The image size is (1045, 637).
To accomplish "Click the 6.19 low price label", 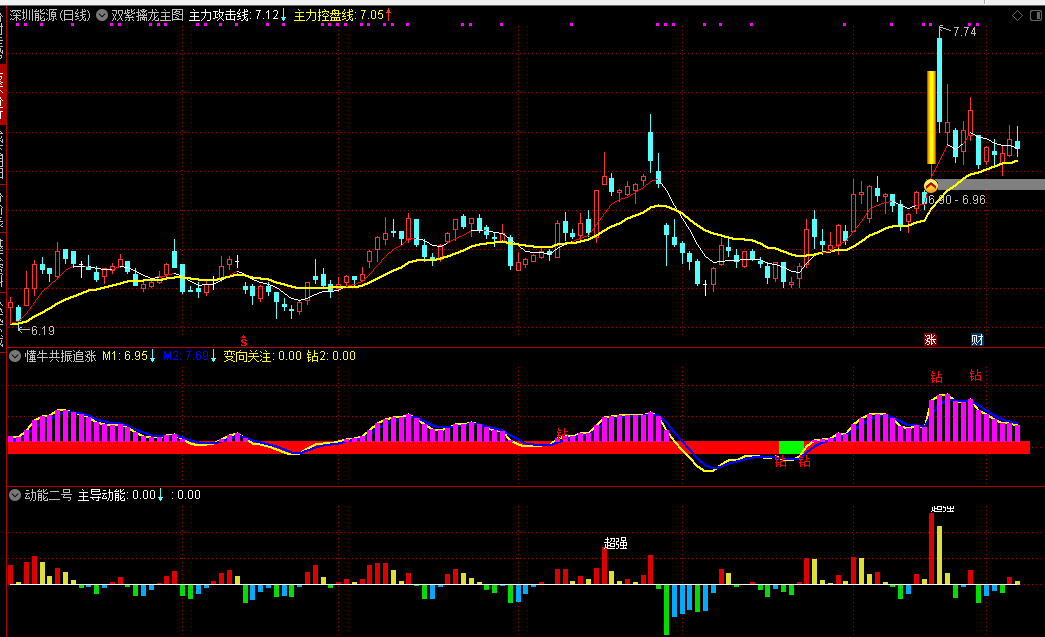I will [x=43, y=330].
